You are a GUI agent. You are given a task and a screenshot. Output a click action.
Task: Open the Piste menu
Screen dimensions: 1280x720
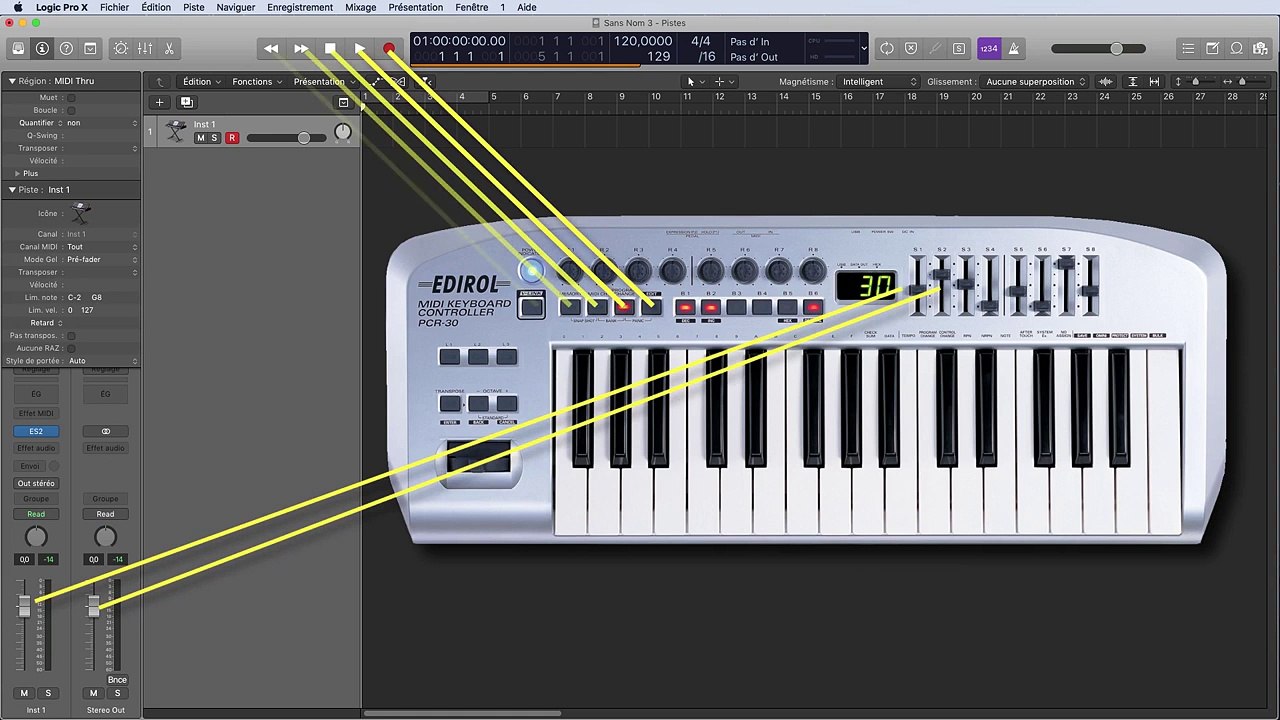(194, 7)
